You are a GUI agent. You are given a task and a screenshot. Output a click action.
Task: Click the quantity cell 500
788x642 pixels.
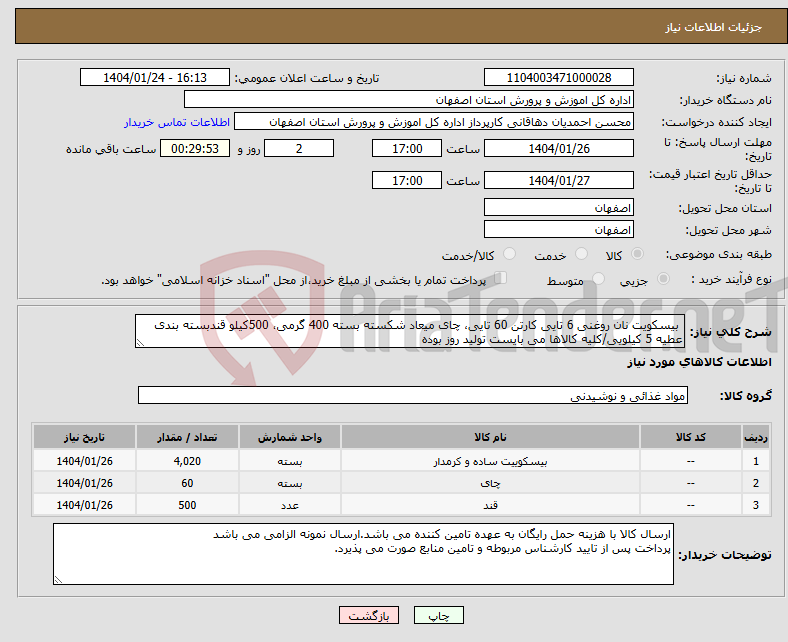187,505
